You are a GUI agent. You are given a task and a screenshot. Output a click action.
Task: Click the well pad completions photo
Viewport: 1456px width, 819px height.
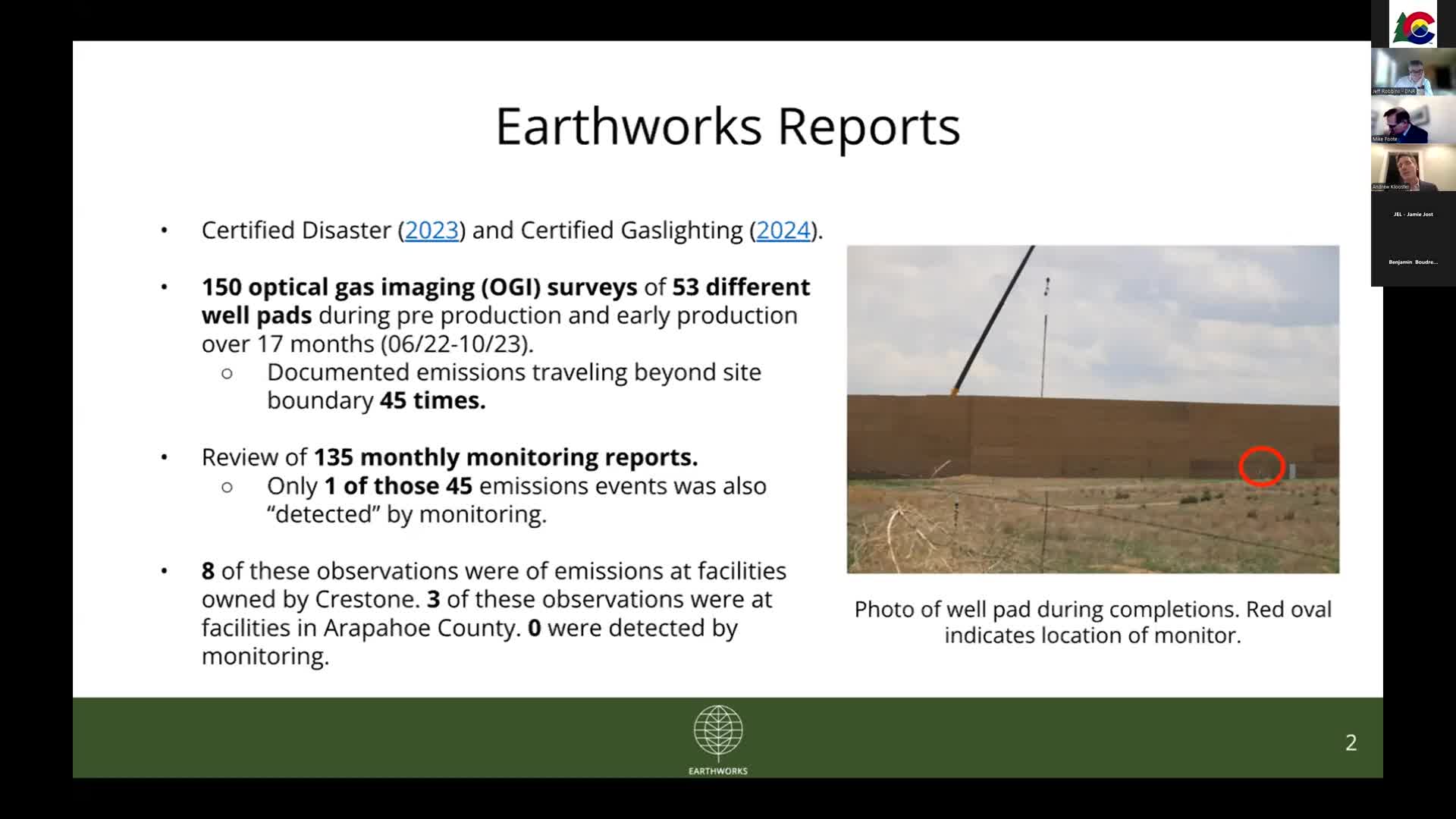click(x=1092, y=409)
